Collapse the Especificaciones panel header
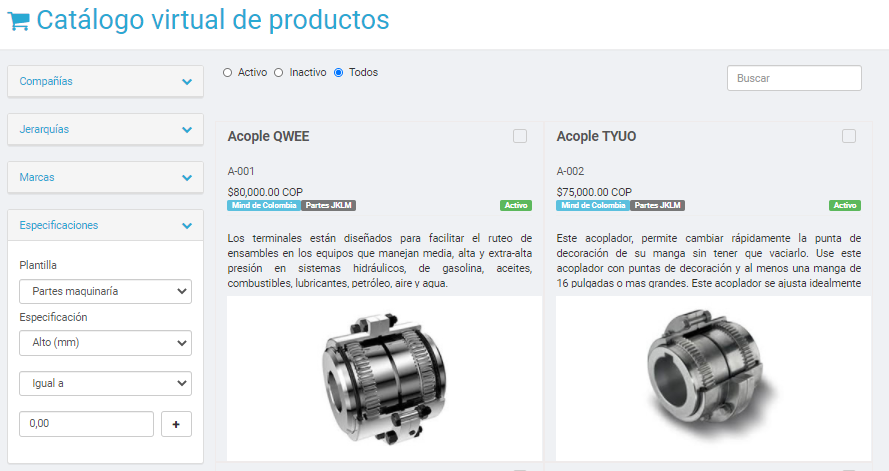 coord(105,225)
